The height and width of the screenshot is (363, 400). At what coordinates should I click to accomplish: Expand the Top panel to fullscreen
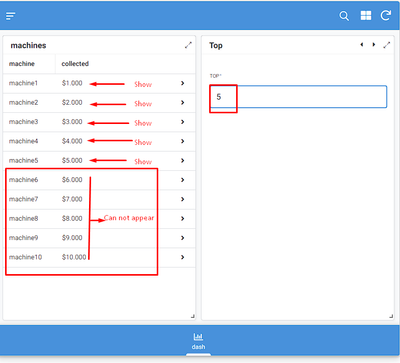point(387,45)
